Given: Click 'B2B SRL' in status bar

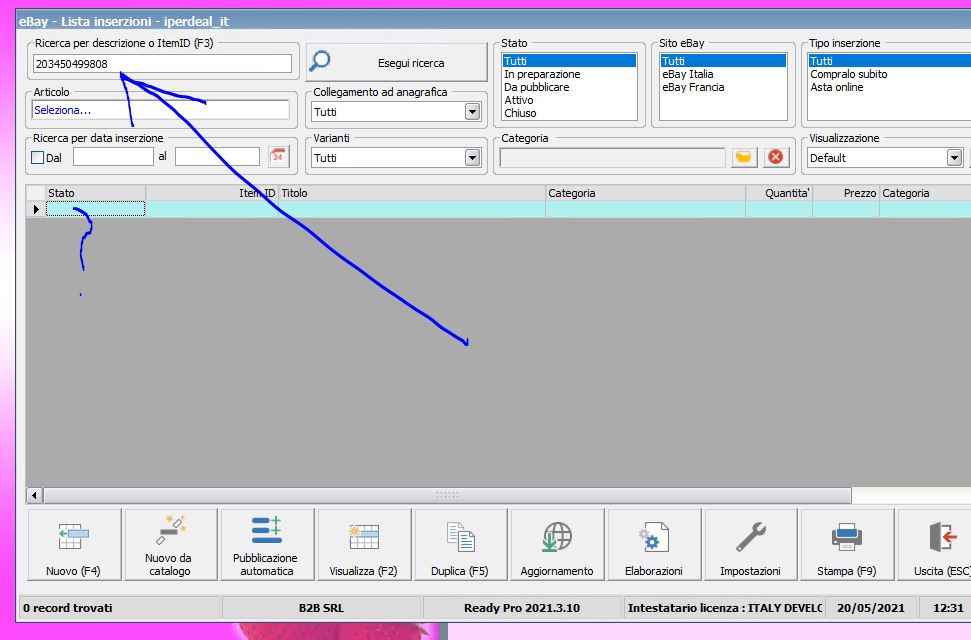Looking at the screenshot, I should 321,608.
